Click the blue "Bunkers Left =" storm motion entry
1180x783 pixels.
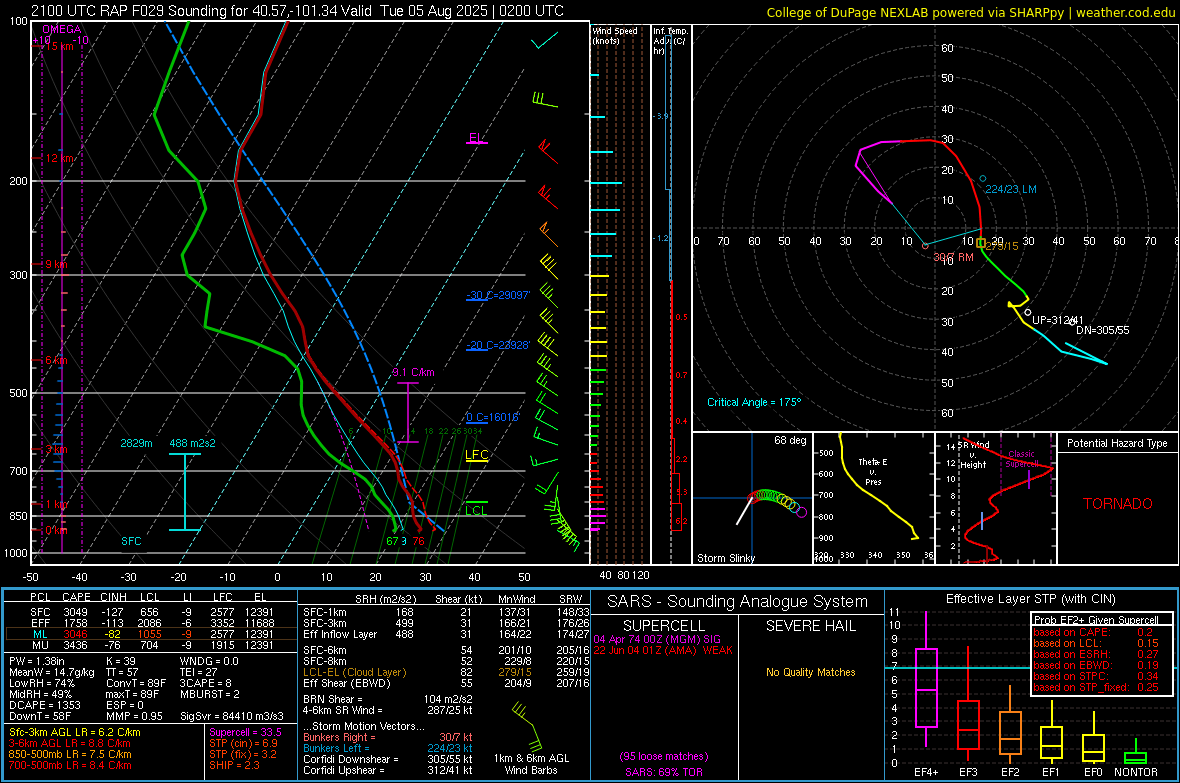tap(388, 748)
